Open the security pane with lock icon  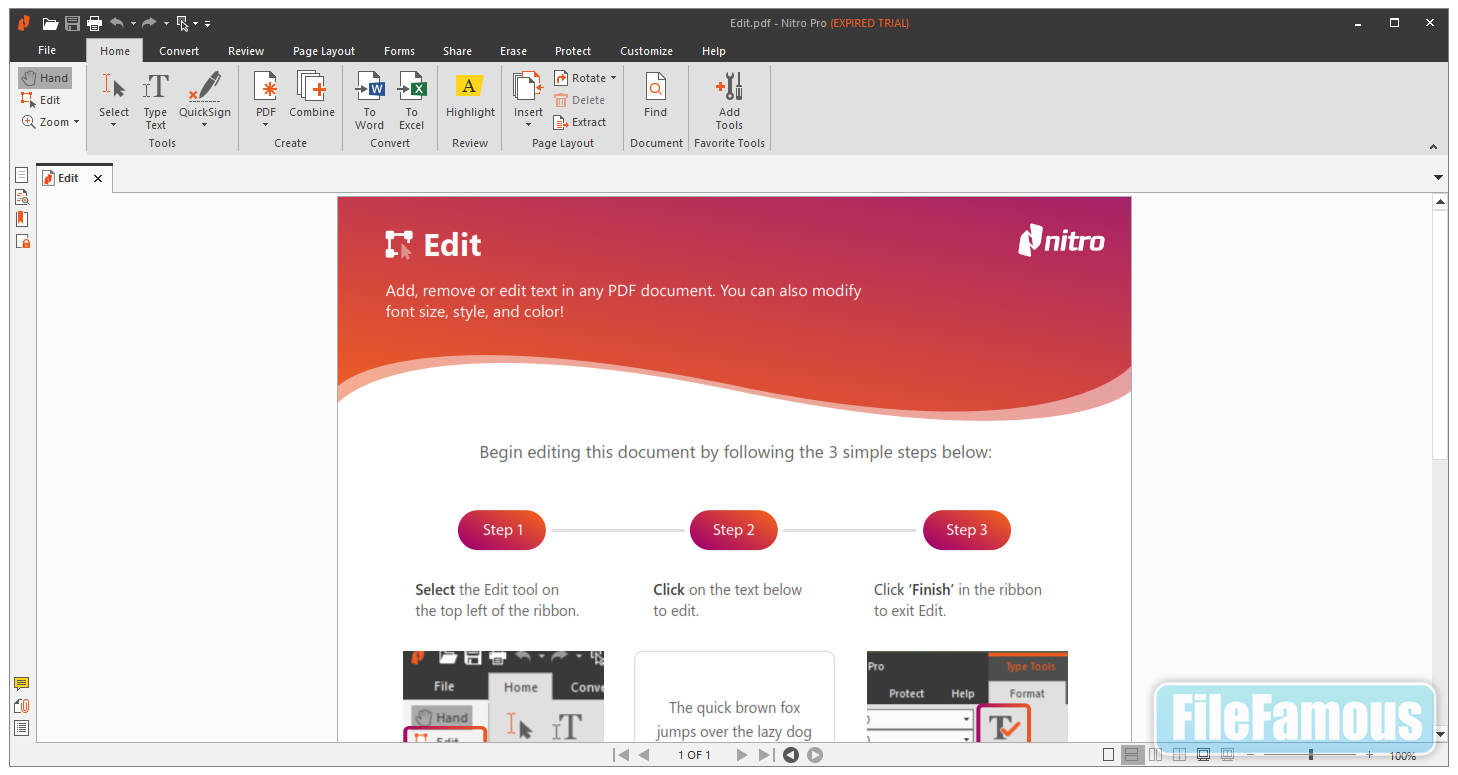[22, 241]
